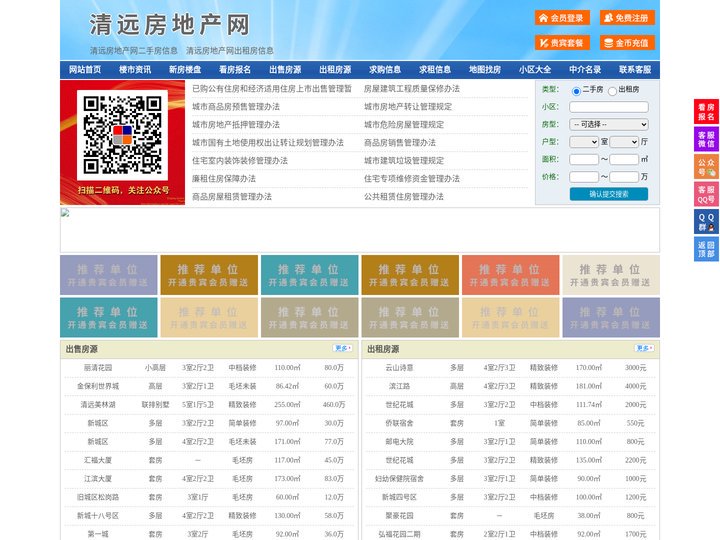The image size is (720, 540).
Task: Open 公共租赁住房管理办法 link
Action: (x=404, y=197)
